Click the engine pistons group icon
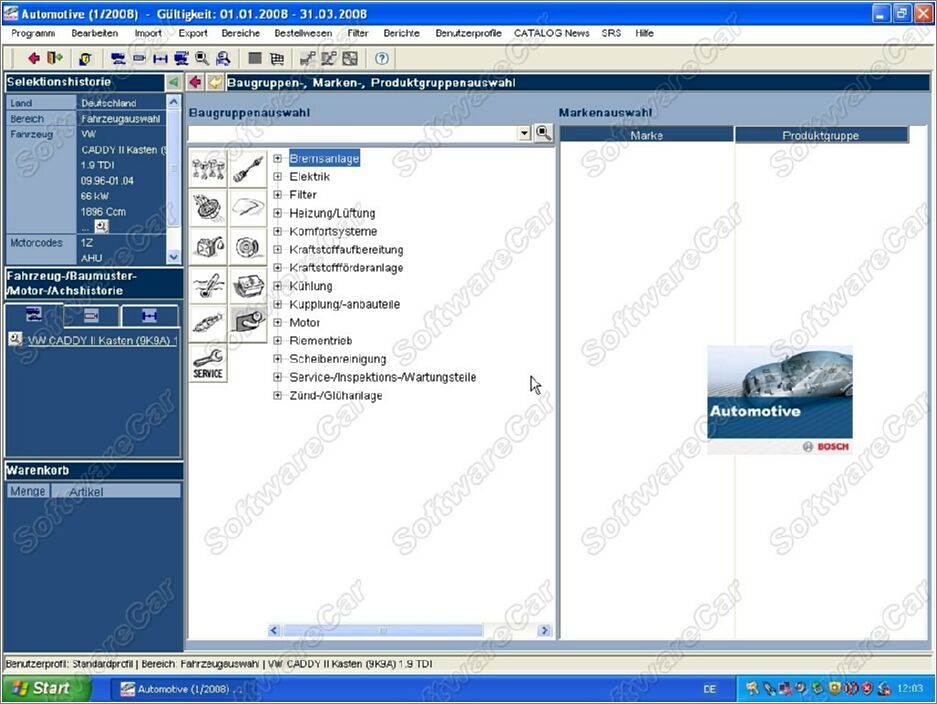The height and width of the screenshot is (704, 937). point(207,168)
